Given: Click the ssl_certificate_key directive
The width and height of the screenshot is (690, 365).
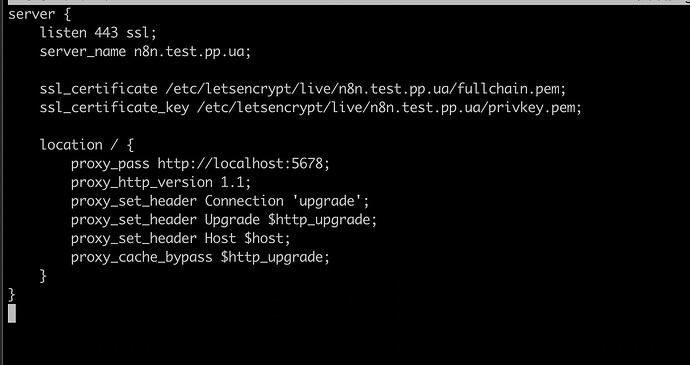Looking at the screenshot, I should tap(114, 107).
